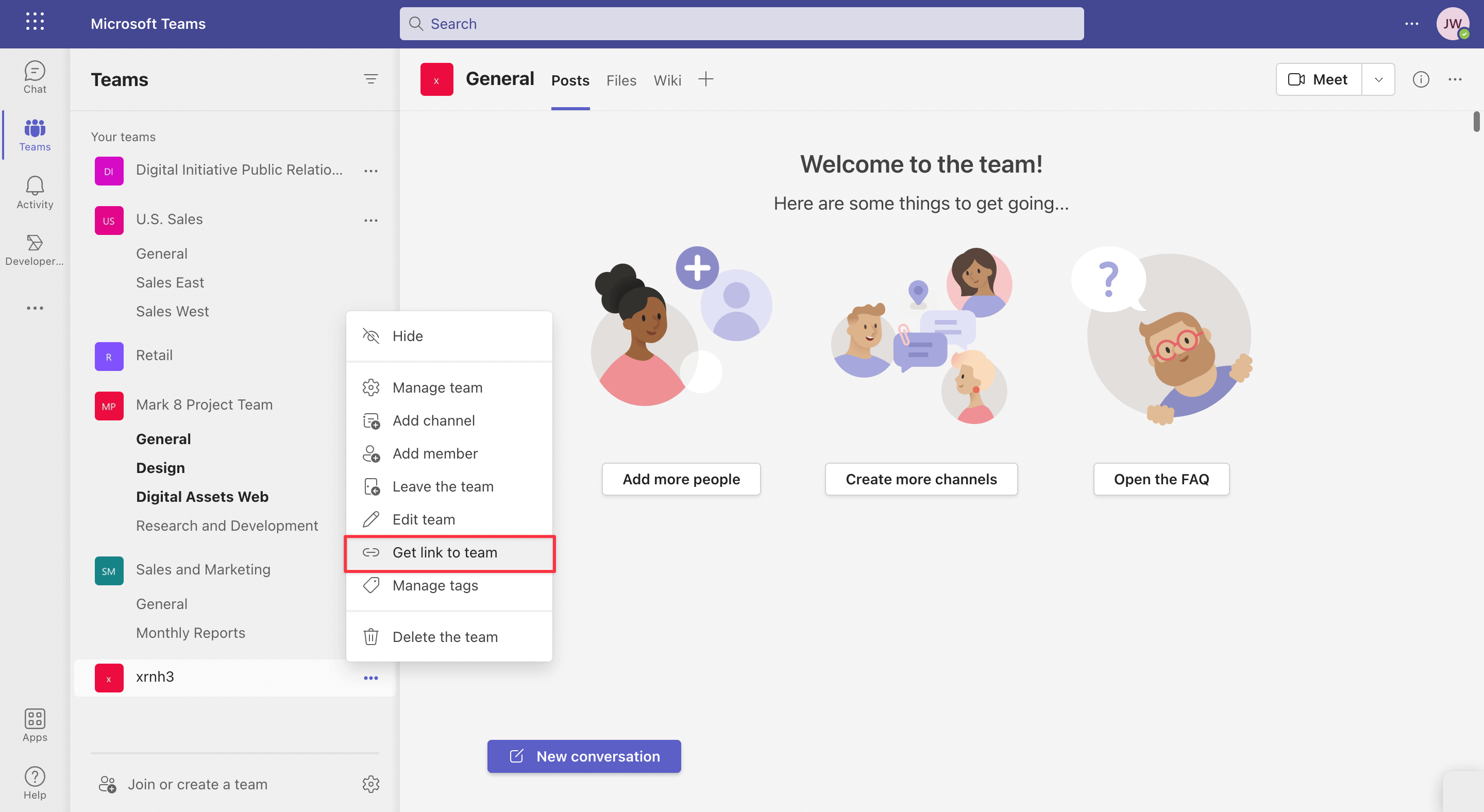Click the DI team avatar
This screenshot has width=1484, height=812.
(x=109, y=171)
